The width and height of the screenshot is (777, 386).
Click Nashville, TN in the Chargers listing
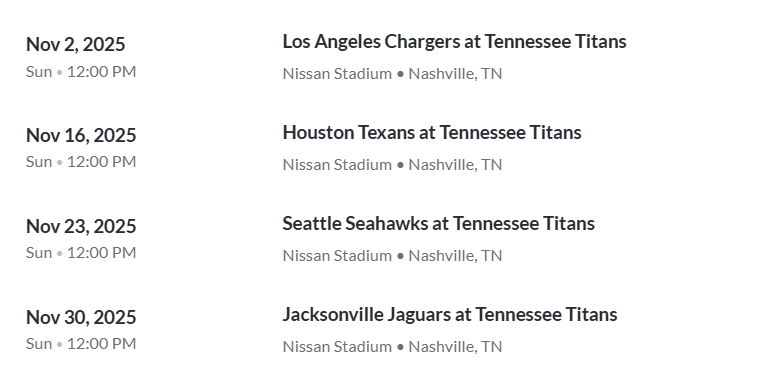coord(455,73)
